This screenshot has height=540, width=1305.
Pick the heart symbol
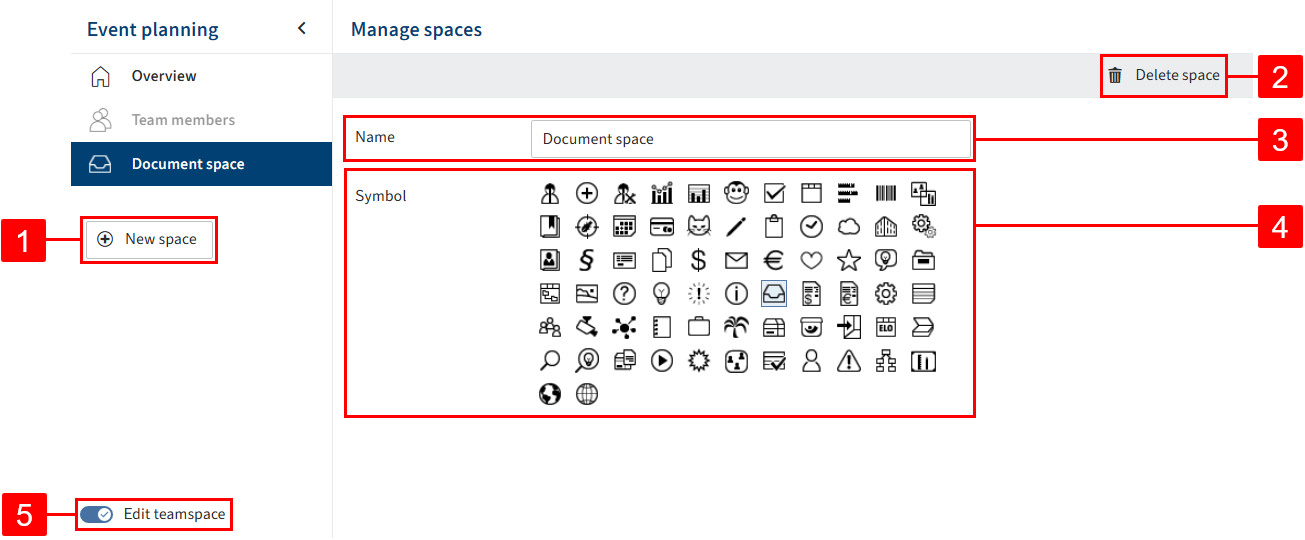[x=811, y=260]
